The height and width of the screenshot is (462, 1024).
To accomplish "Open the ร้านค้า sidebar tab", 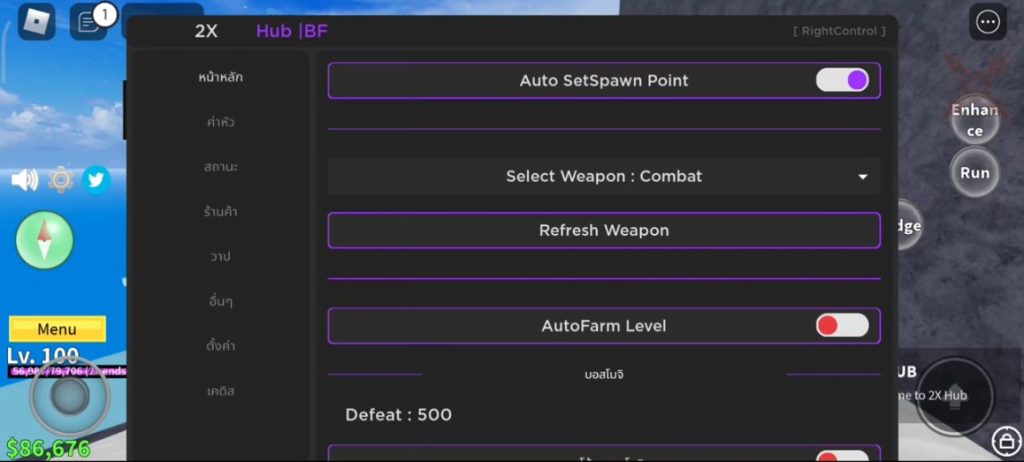I will pyautogui.click(x=220, y=212).
